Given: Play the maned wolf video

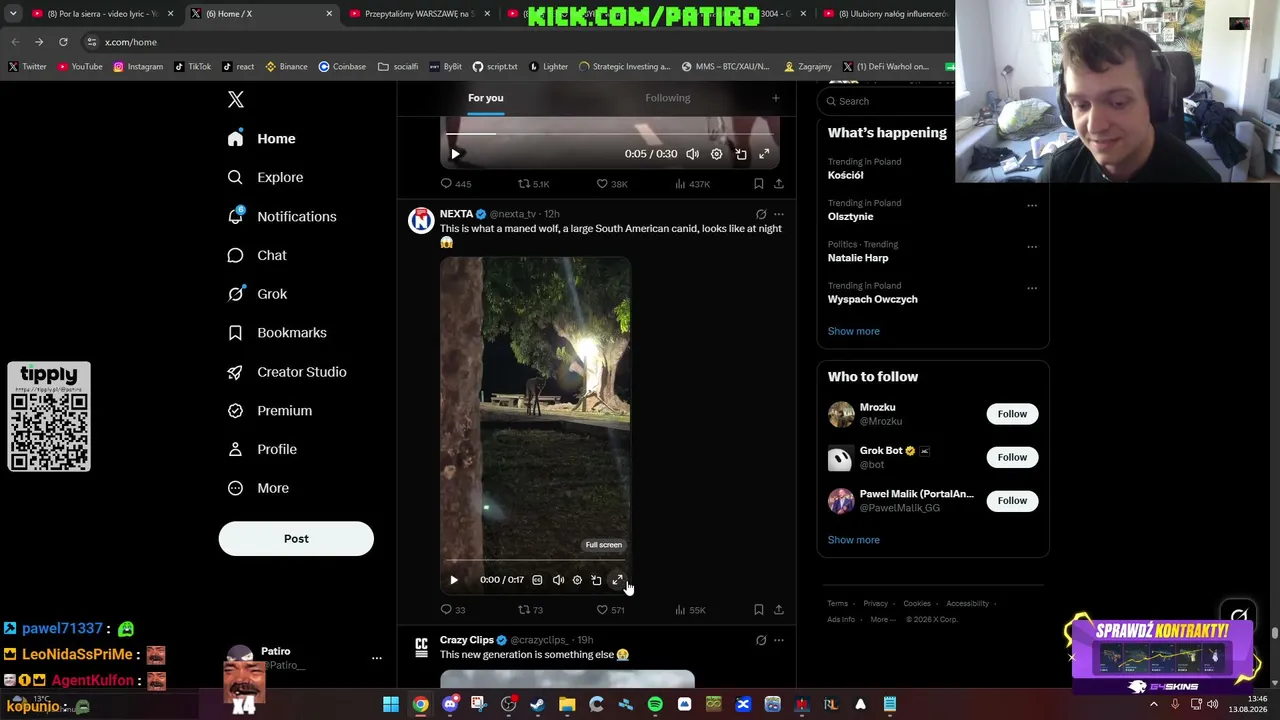Looking at the screenshot, I should pyautogui.click(x=454, y=580).
